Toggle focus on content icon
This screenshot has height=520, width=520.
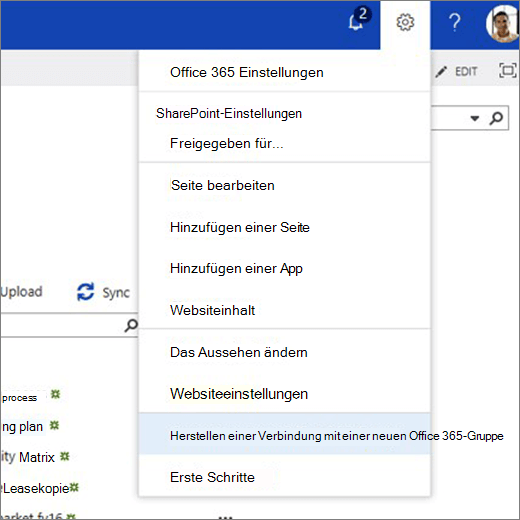point(508,70)
